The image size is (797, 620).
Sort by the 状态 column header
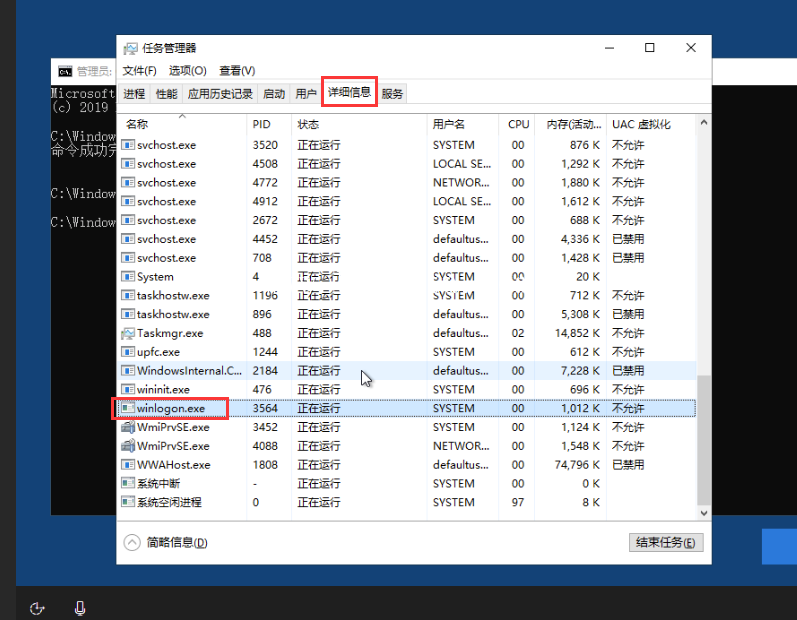(359, 124)
